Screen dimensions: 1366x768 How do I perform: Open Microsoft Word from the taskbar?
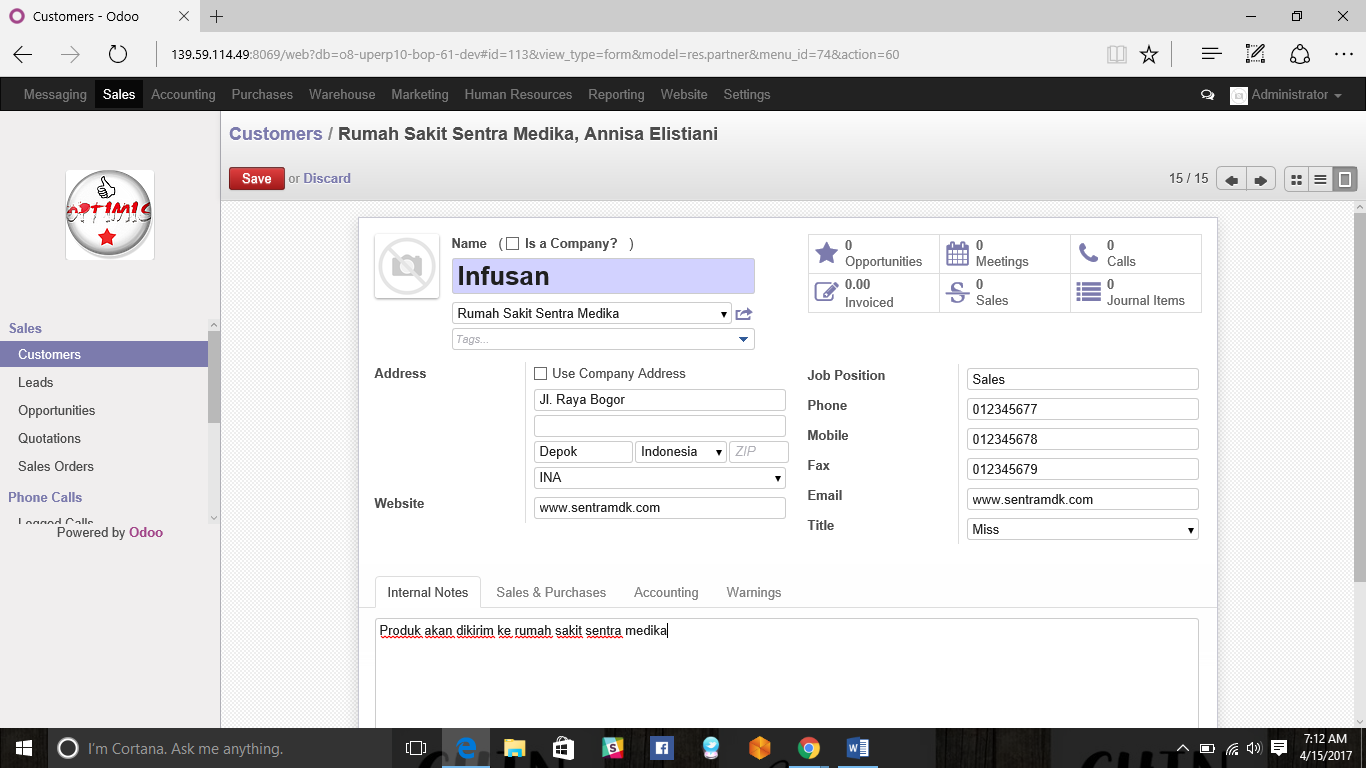click(858, 748)
